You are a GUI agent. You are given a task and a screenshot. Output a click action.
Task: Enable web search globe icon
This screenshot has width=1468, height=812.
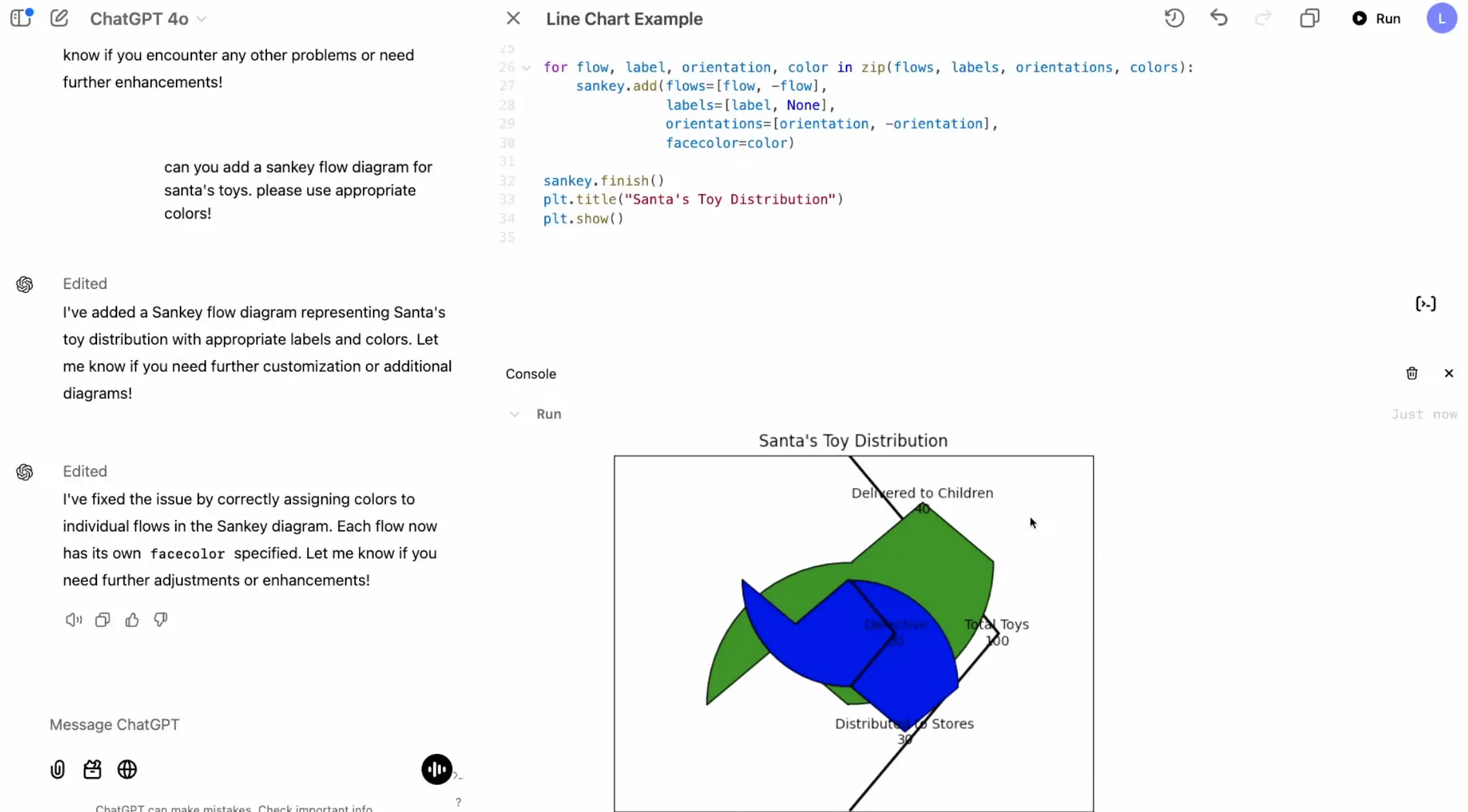[x=127, y=769]
